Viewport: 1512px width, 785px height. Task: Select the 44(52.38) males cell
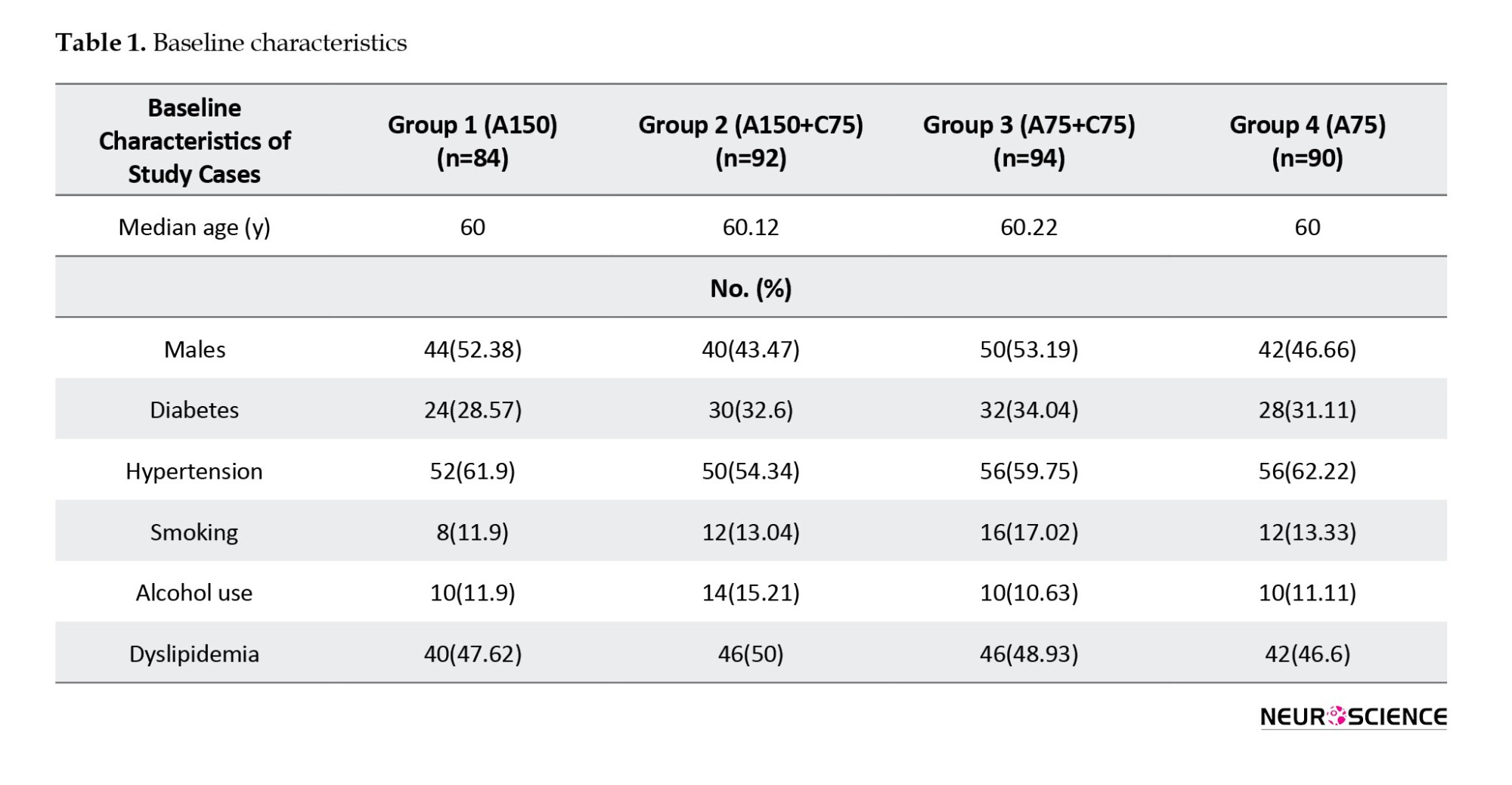click(472, 349)
